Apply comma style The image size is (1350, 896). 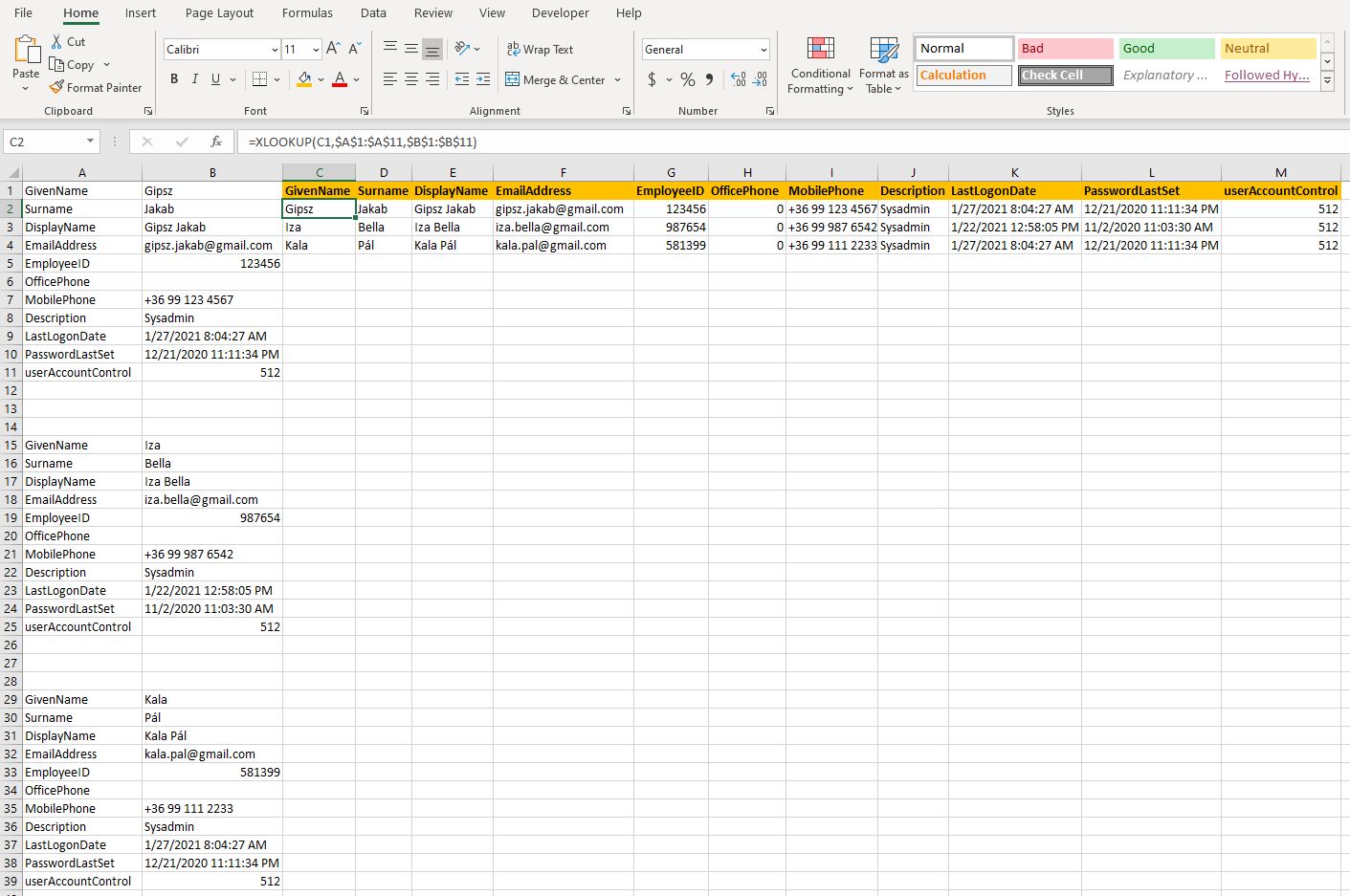coord(709,79)
